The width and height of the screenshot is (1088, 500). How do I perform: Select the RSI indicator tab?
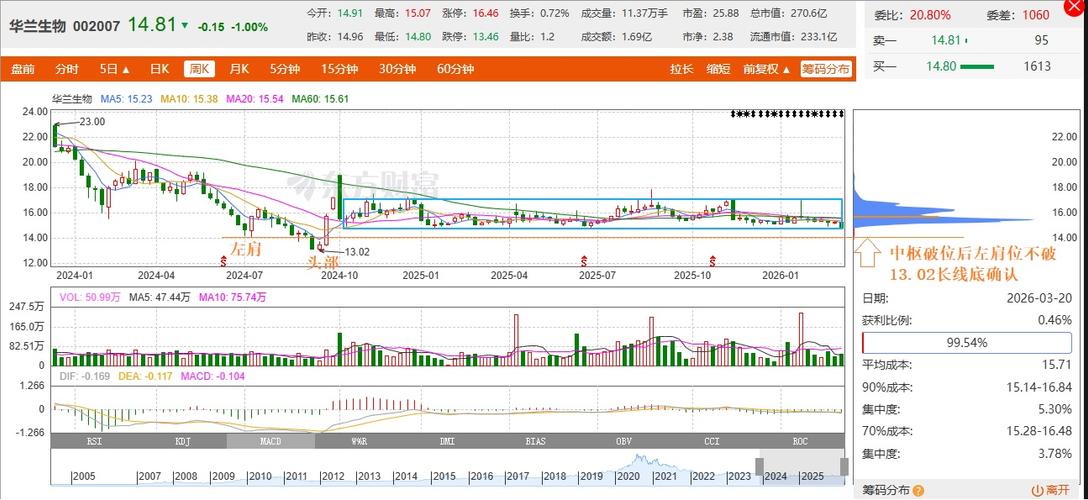click(93, 441)
